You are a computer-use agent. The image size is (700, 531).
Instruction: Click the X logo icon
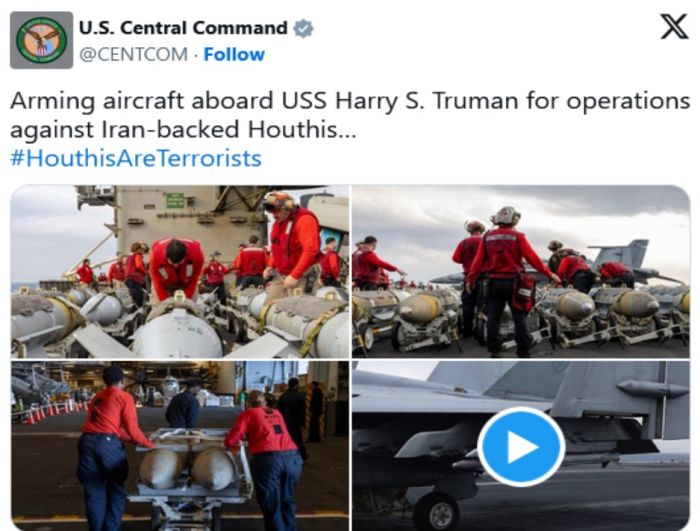[674, 27]
